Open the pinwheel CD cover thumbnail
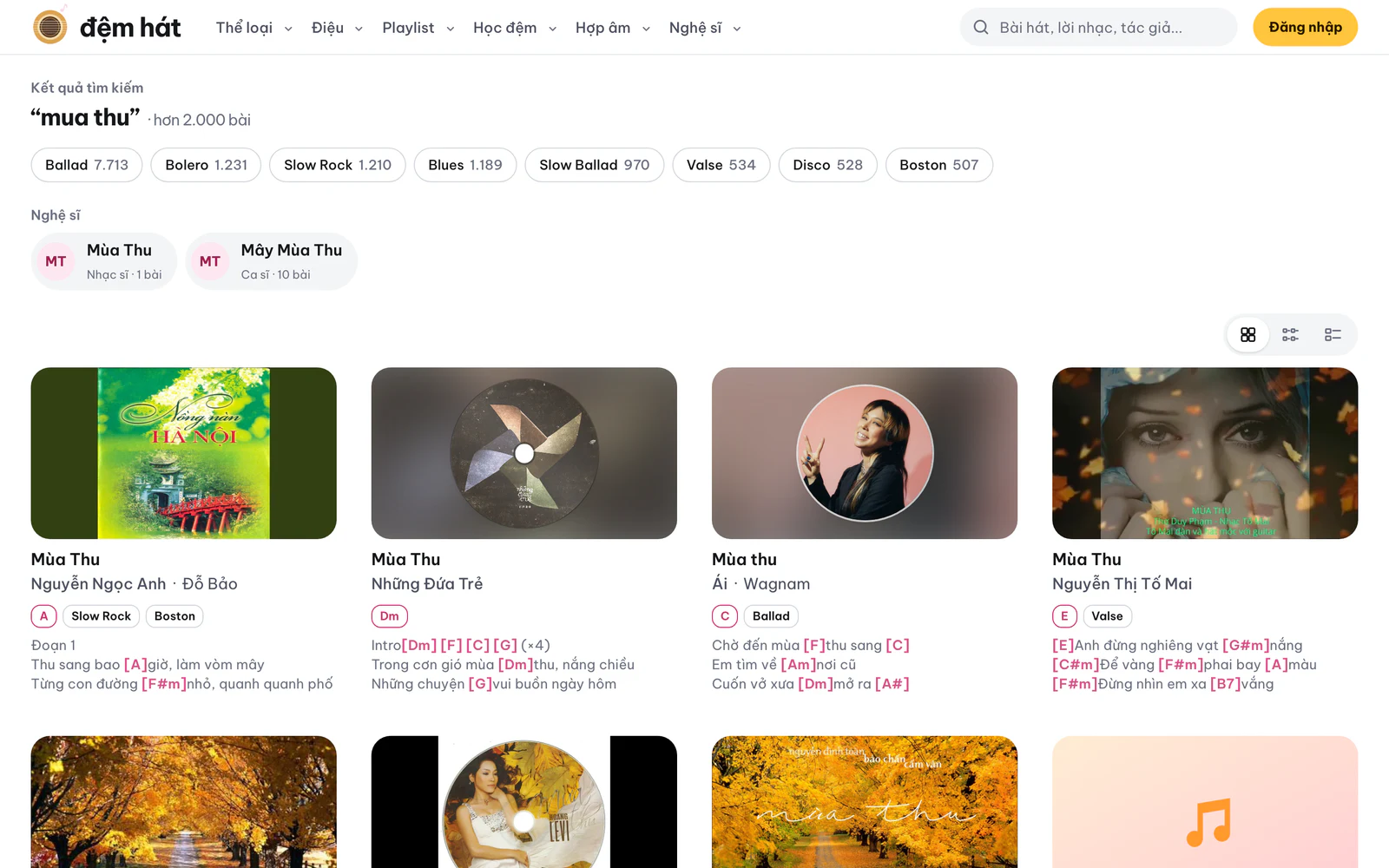This screenshot has width=1389, height=868. pos(524,453)
